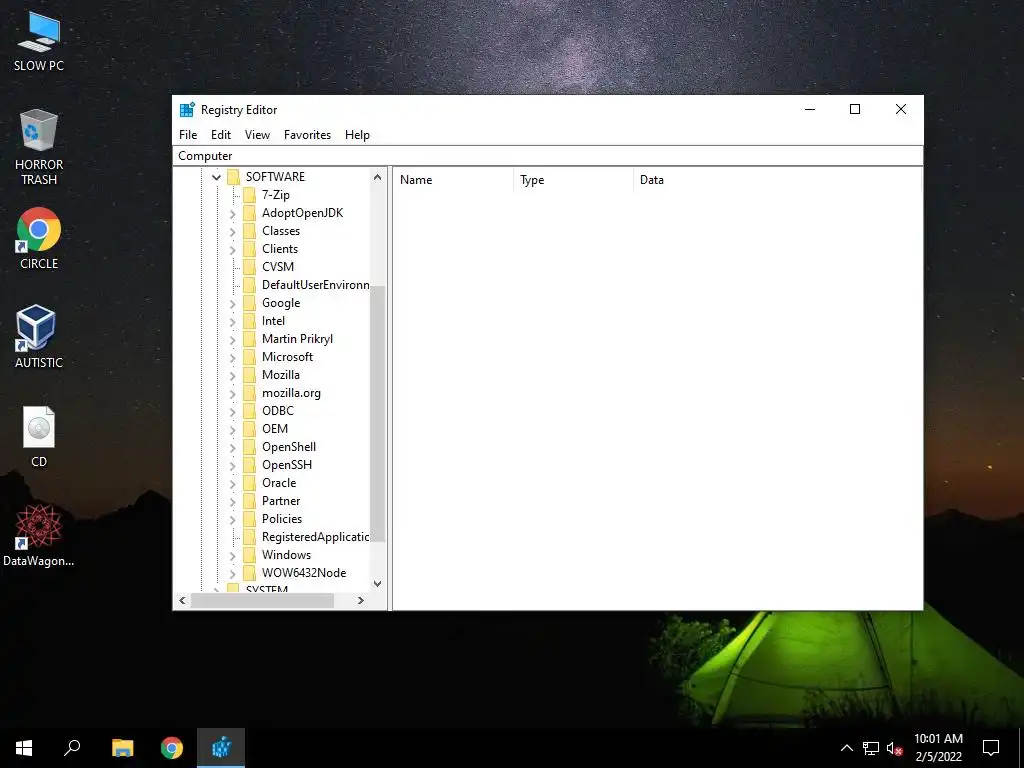Click the vertical scrollbar thumb in tree
The width and height of the screenshot is (1024, 768).
pos(377,413)
